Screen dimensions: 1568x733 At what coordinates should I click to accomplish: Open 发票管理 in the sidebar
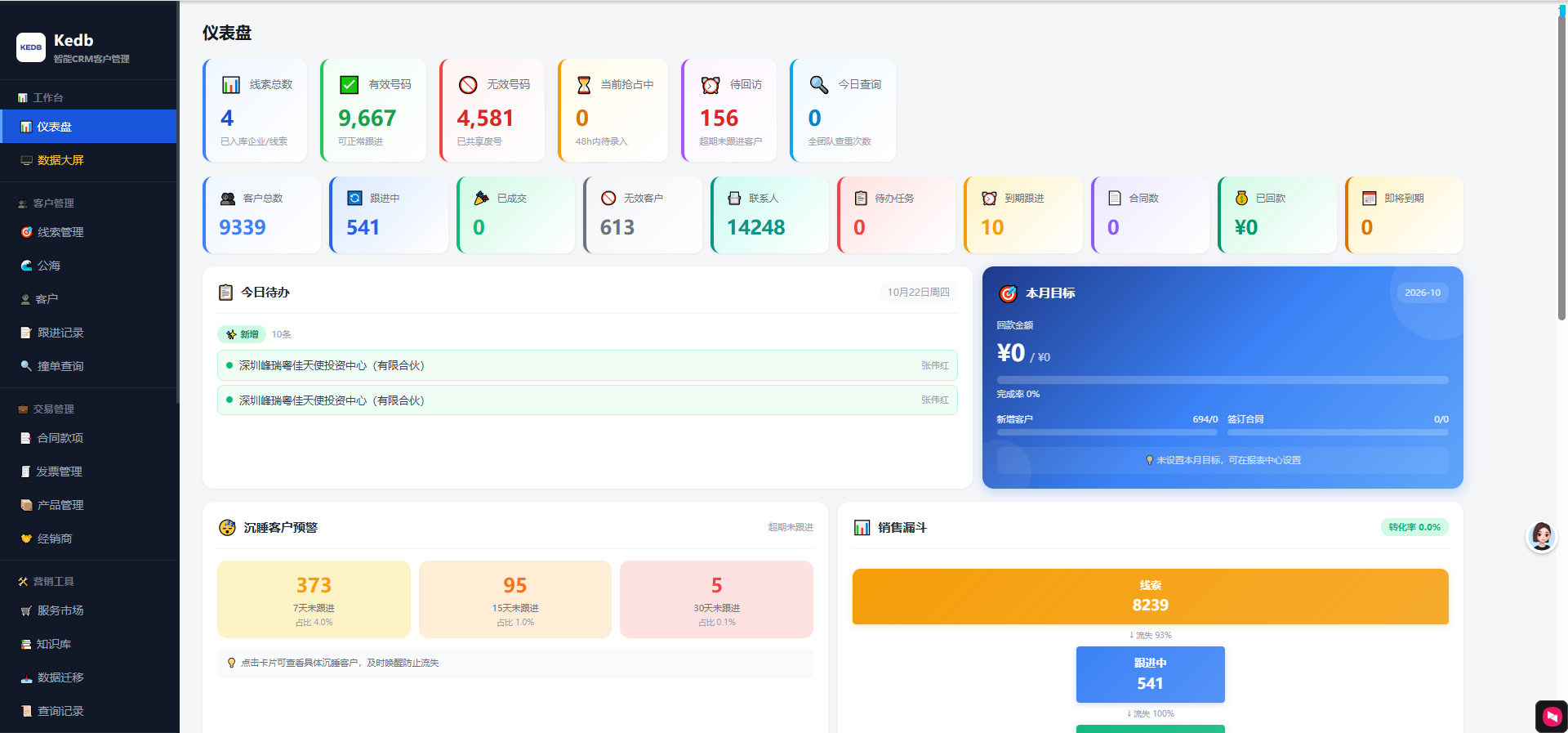[x=88, y=472]
